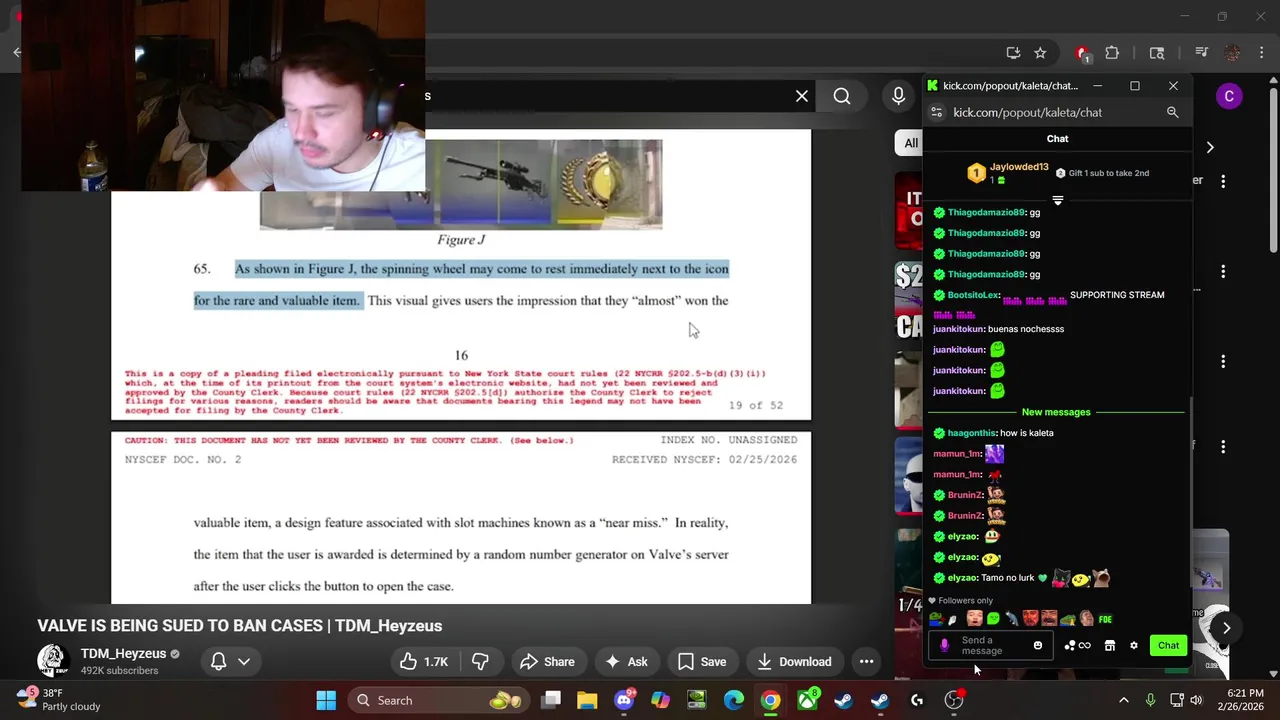Open the Chrome extensions puzzle menu
The height and width of the screenshot is (720, 1280).
tap(1112, 53)
